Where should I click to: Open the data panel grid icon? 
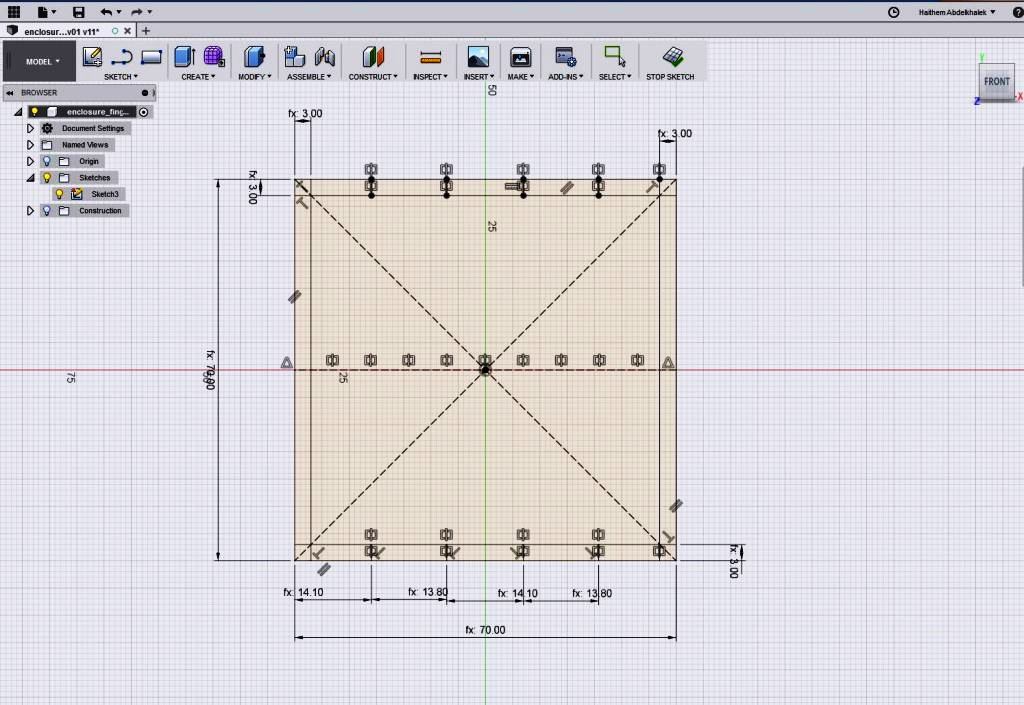pyautogui.click(x=13, y=11)
